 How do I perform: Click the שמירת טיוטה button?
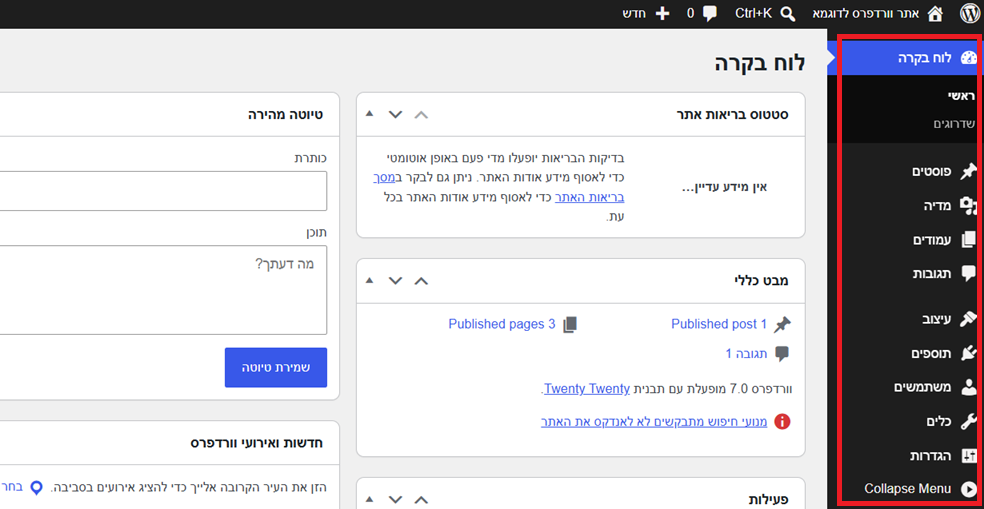click(276, 368)
